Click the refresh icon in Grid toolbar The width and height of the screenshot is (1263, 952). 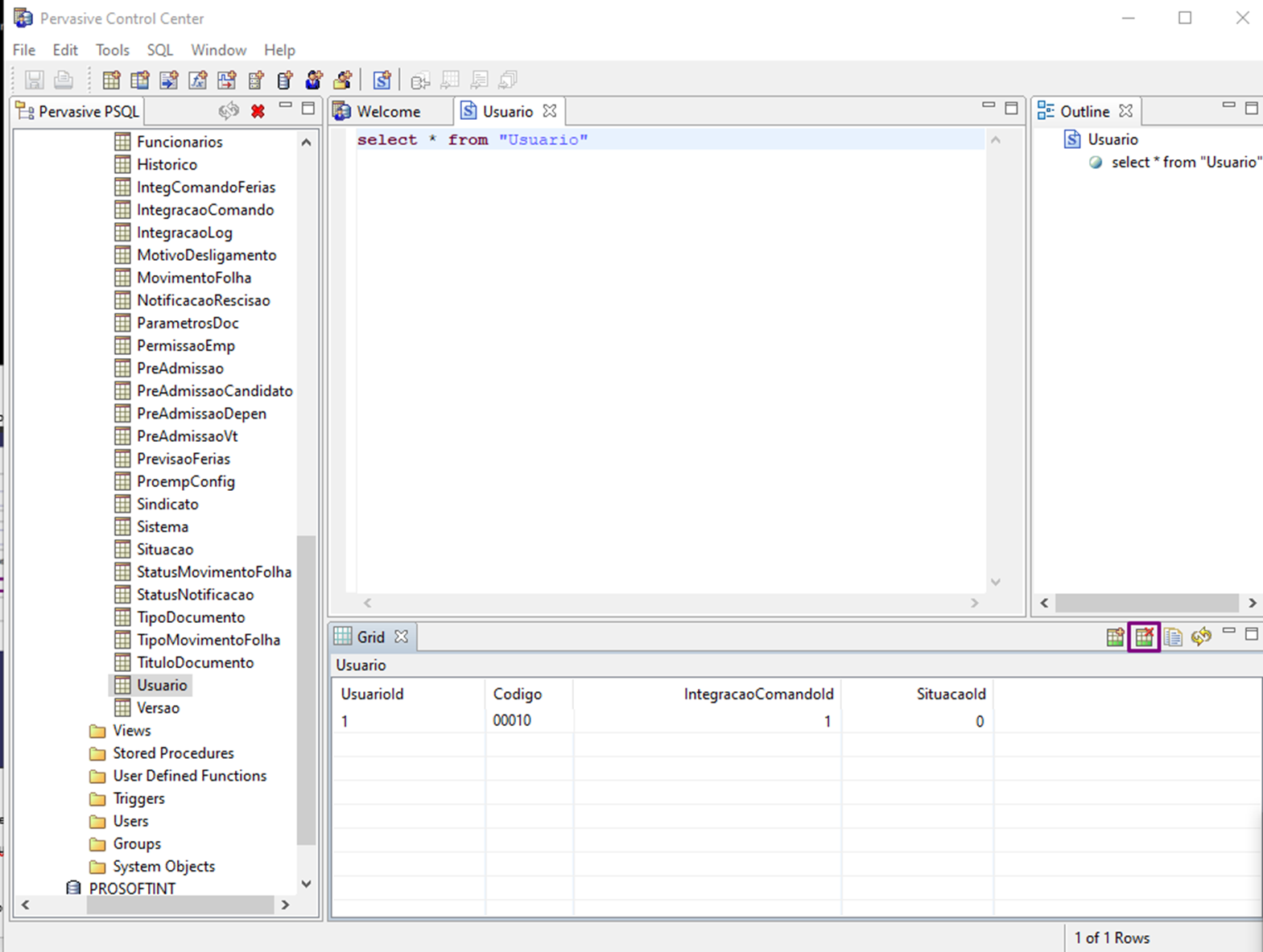click(1201, 637)
